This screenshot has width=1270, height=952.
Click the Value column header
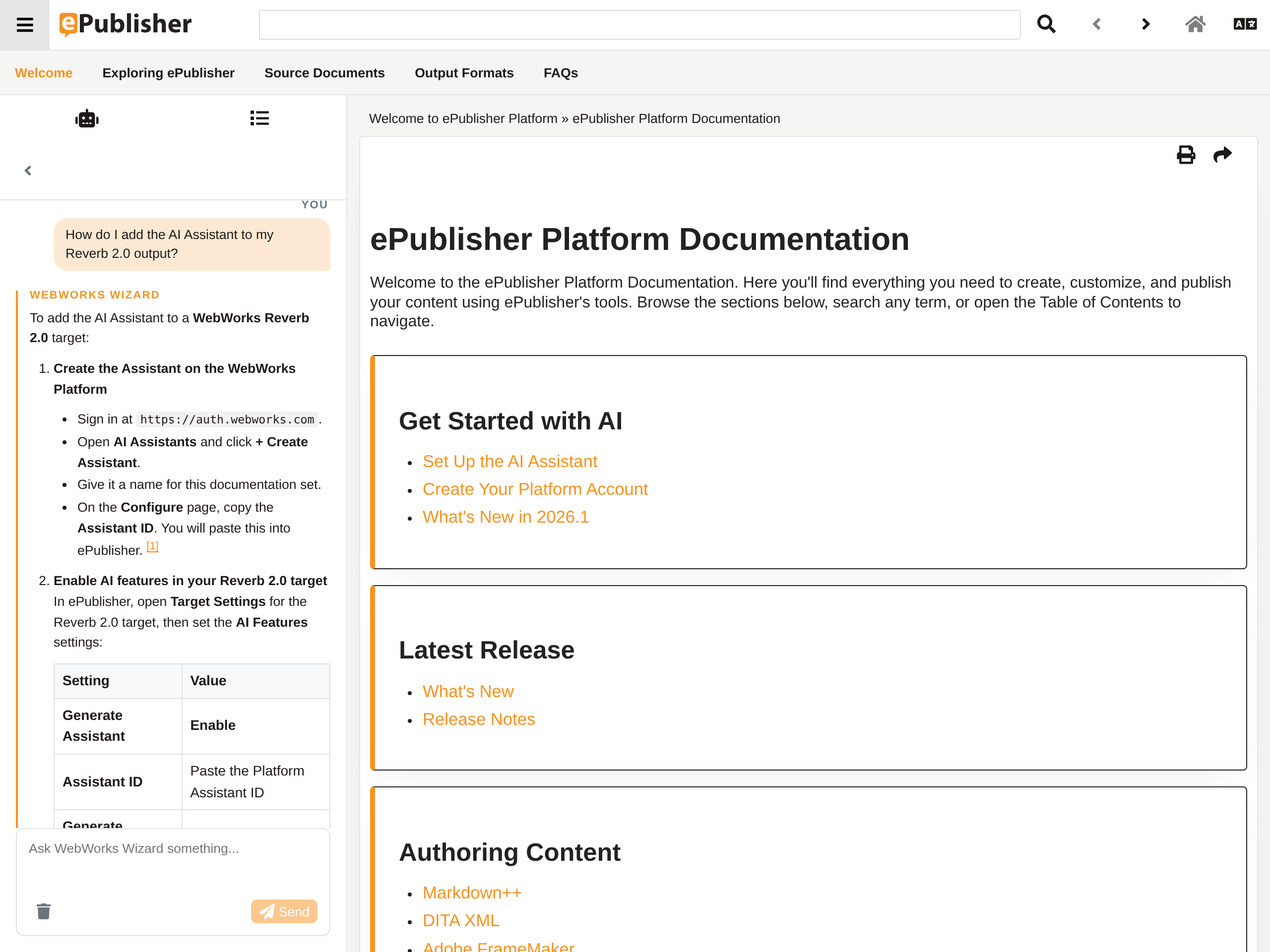click(x=255, y=681)
